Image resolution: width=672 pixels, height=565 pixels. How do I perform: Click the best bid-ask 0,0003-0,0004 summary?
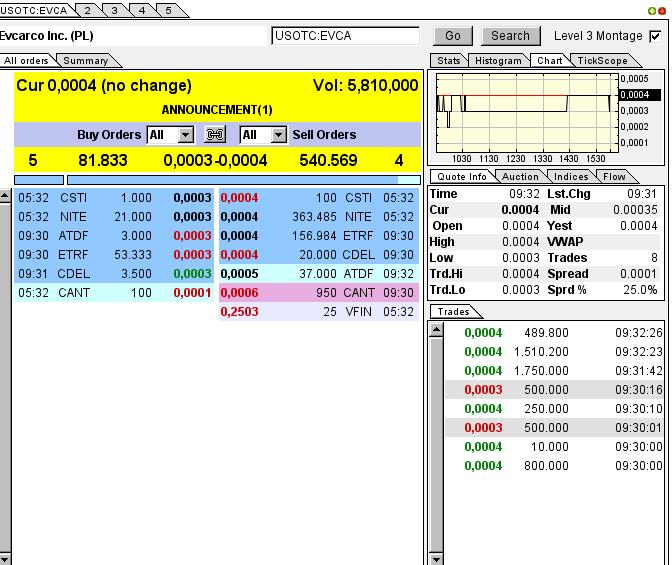click(x=215, y=160)
